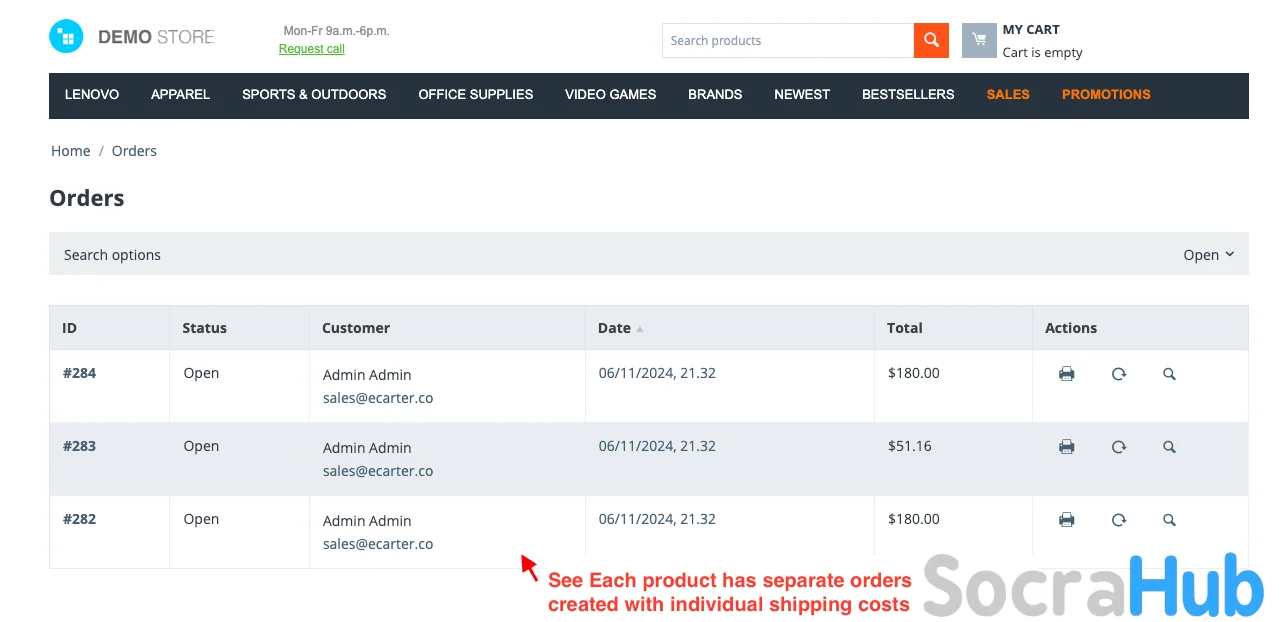Open magnifier icon for order #282
The height and width of the screenshot is (622, 1288).
click(x=1169, y=520)
